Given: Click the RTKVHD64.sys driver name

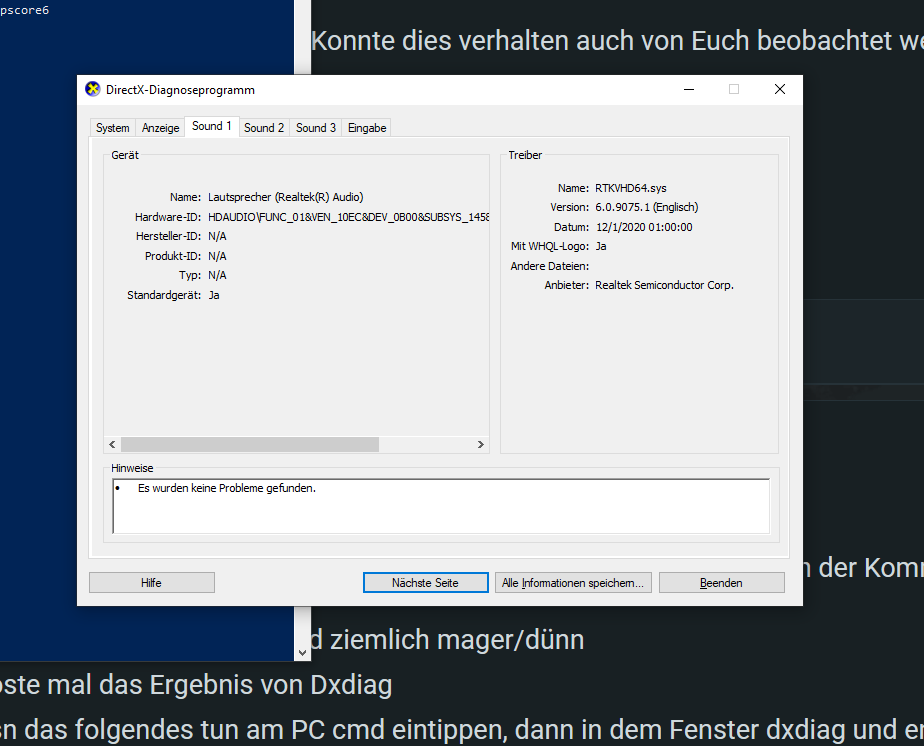Looking at the screenshot, I should coord(630,188).
